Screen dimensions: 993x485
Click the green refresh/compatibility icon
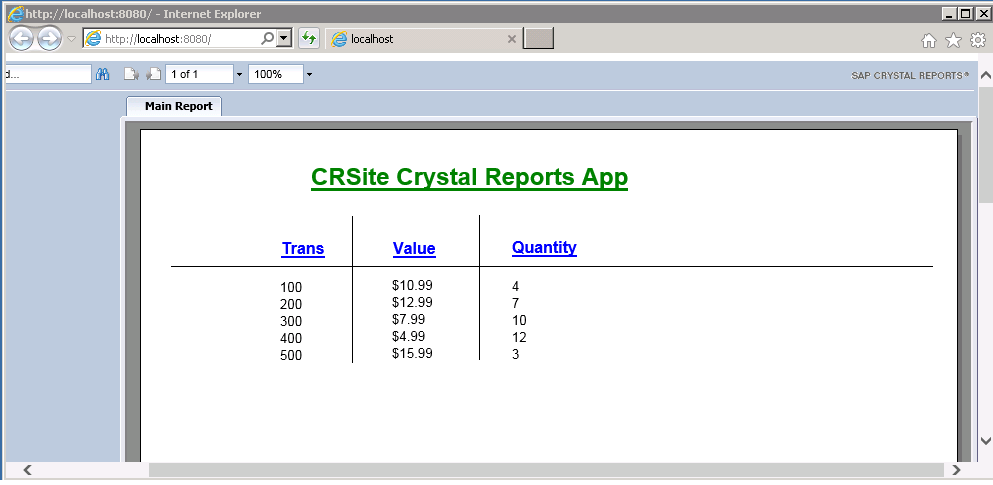point(308,38)
